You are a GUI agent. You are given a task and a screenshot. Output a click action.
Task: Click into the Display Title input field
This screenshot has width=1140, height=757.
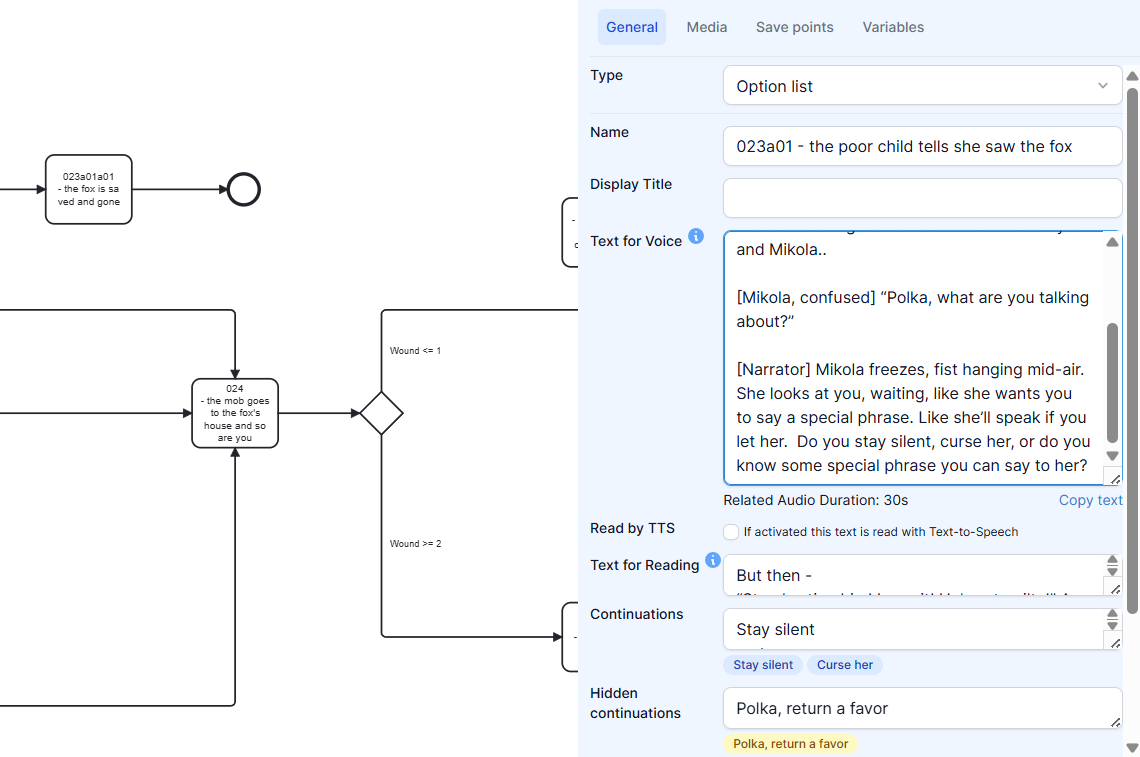click(922, 198)
